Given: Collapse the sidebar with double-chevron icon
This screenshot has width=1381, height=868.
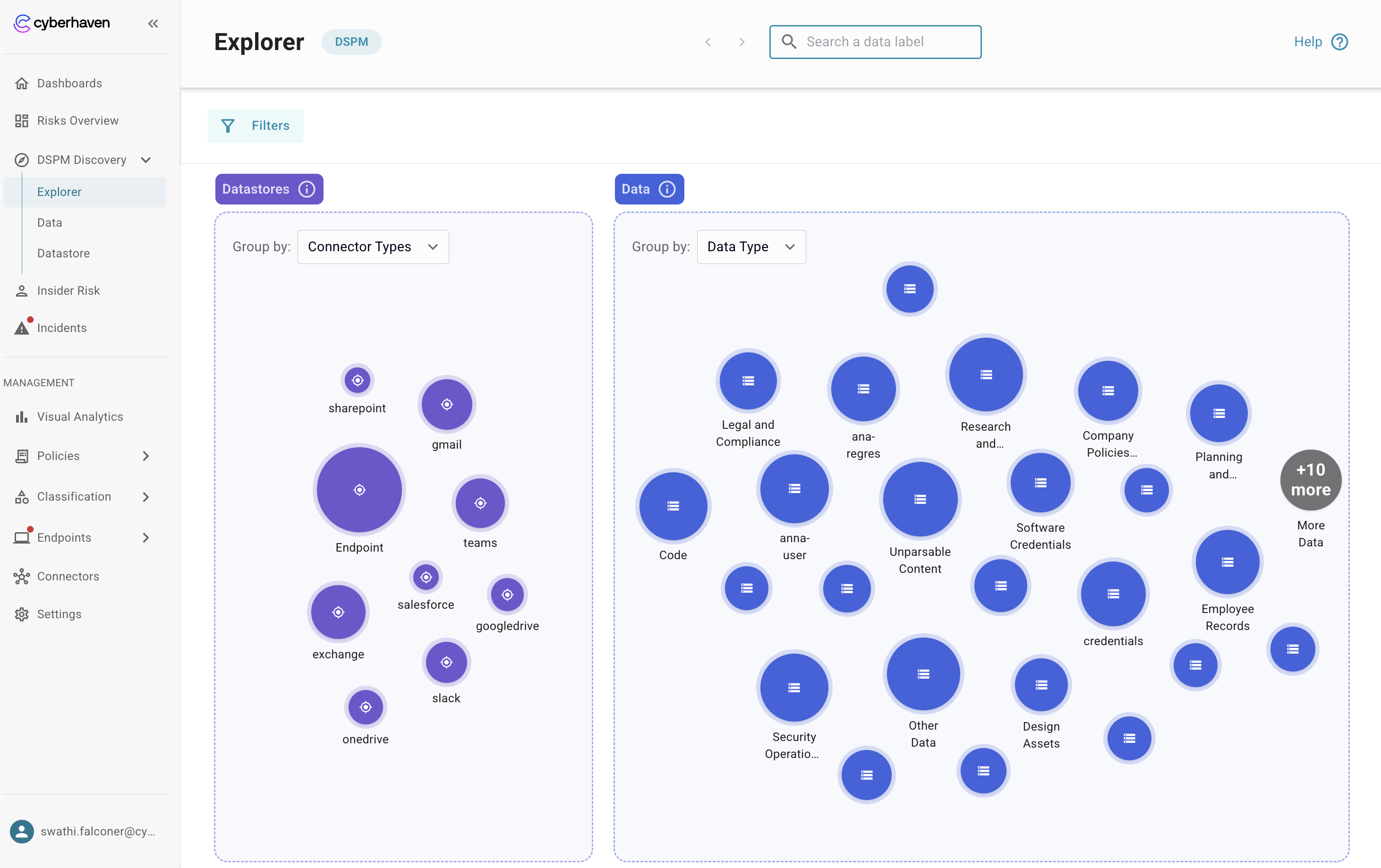Looking at the screenshot, I should click(x=153, y=24).
